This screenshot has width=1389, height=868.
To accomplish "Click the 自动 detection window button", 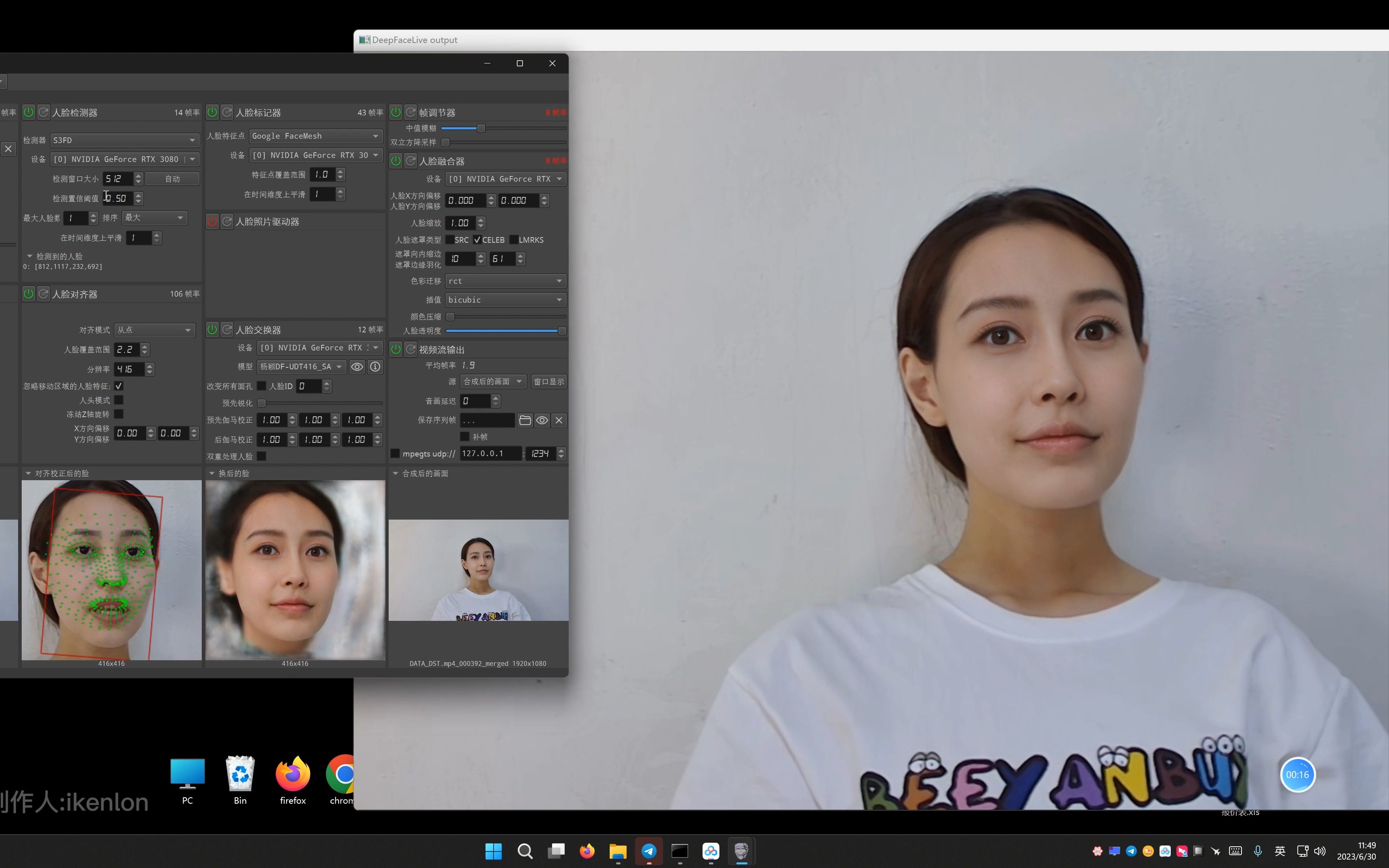I will coord(172,179).
